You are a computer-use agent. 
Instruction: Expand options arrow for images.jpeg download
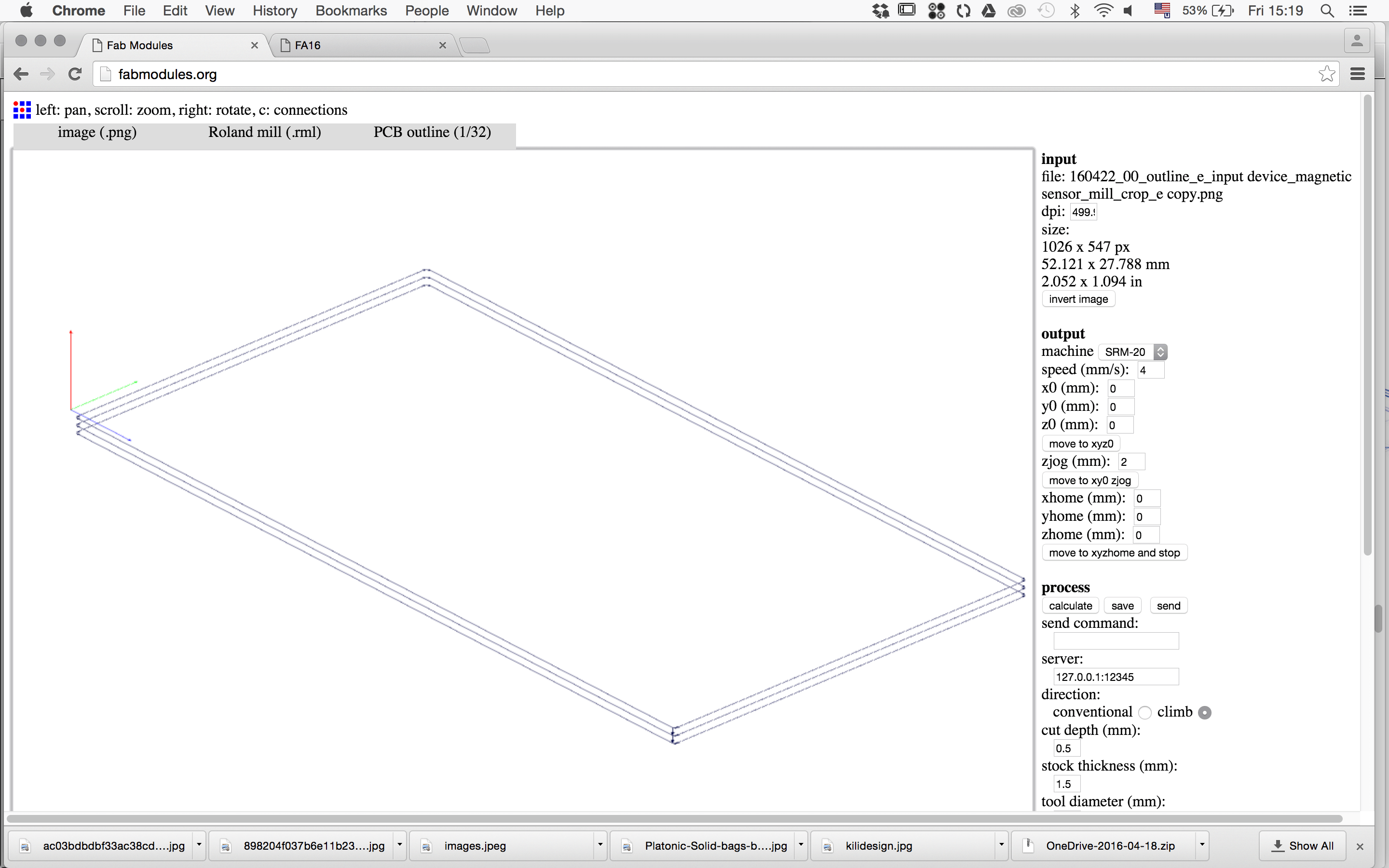[x=600, y=845]
